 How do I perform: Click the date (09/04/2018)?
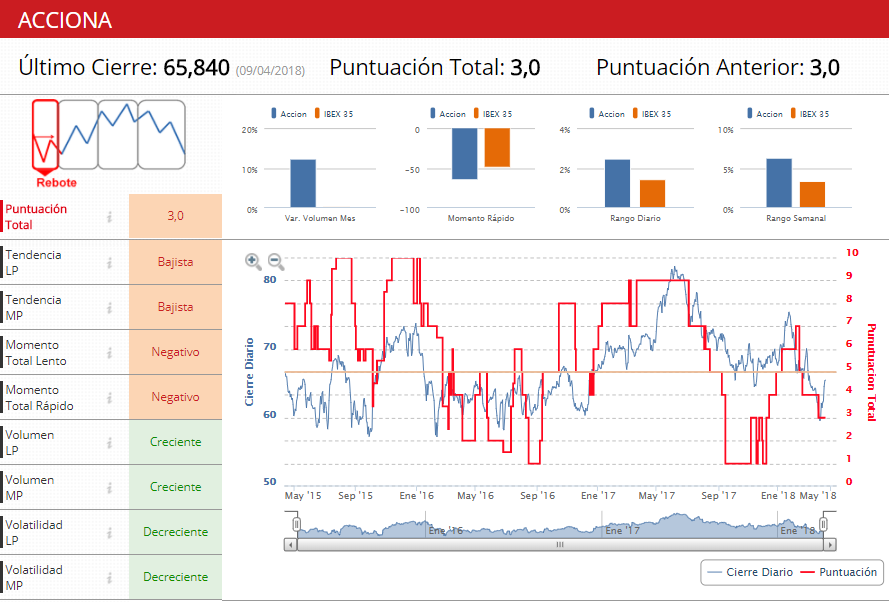270,70
